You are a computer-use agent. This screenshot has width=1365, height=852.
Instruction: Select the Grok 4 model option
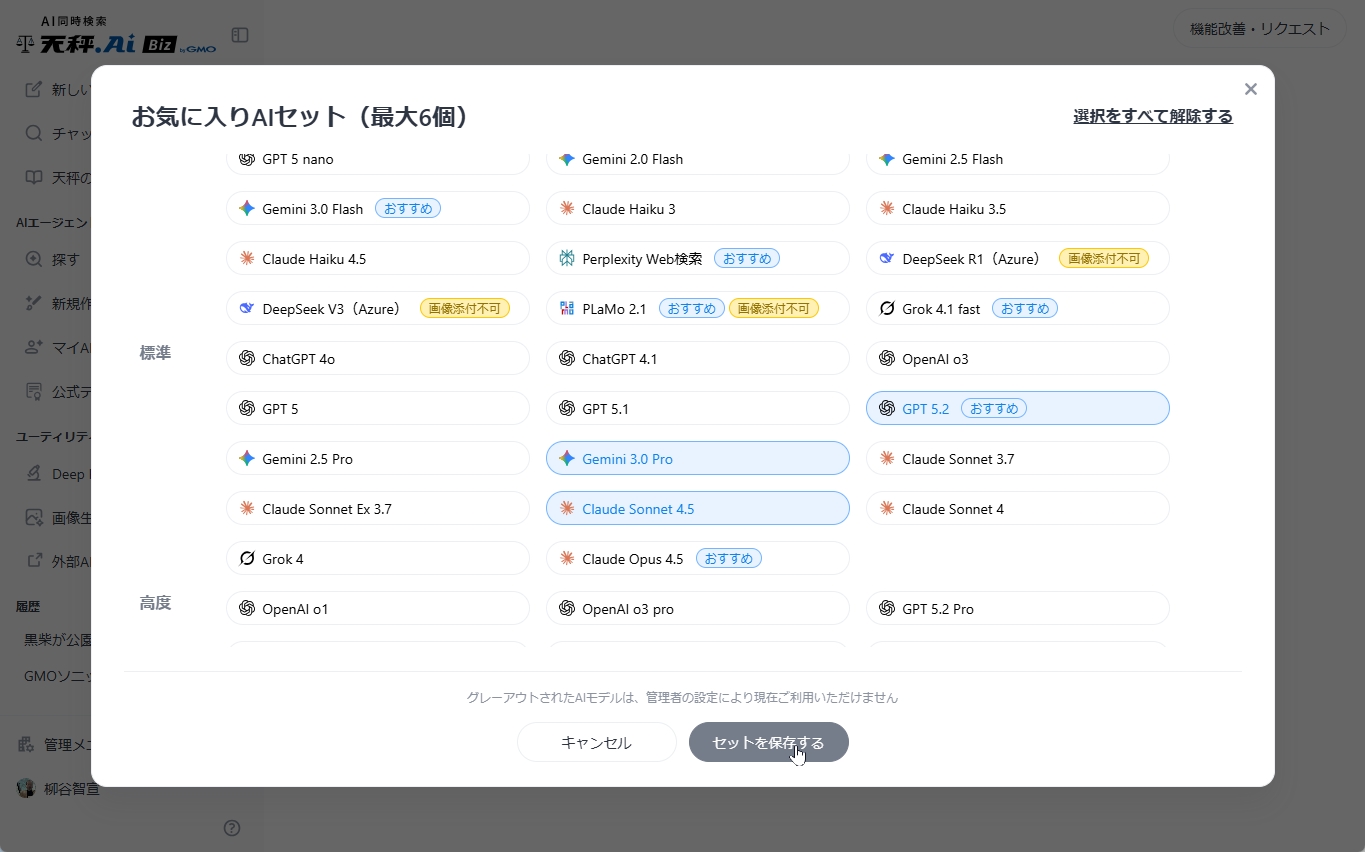click(x=377, y=558)
